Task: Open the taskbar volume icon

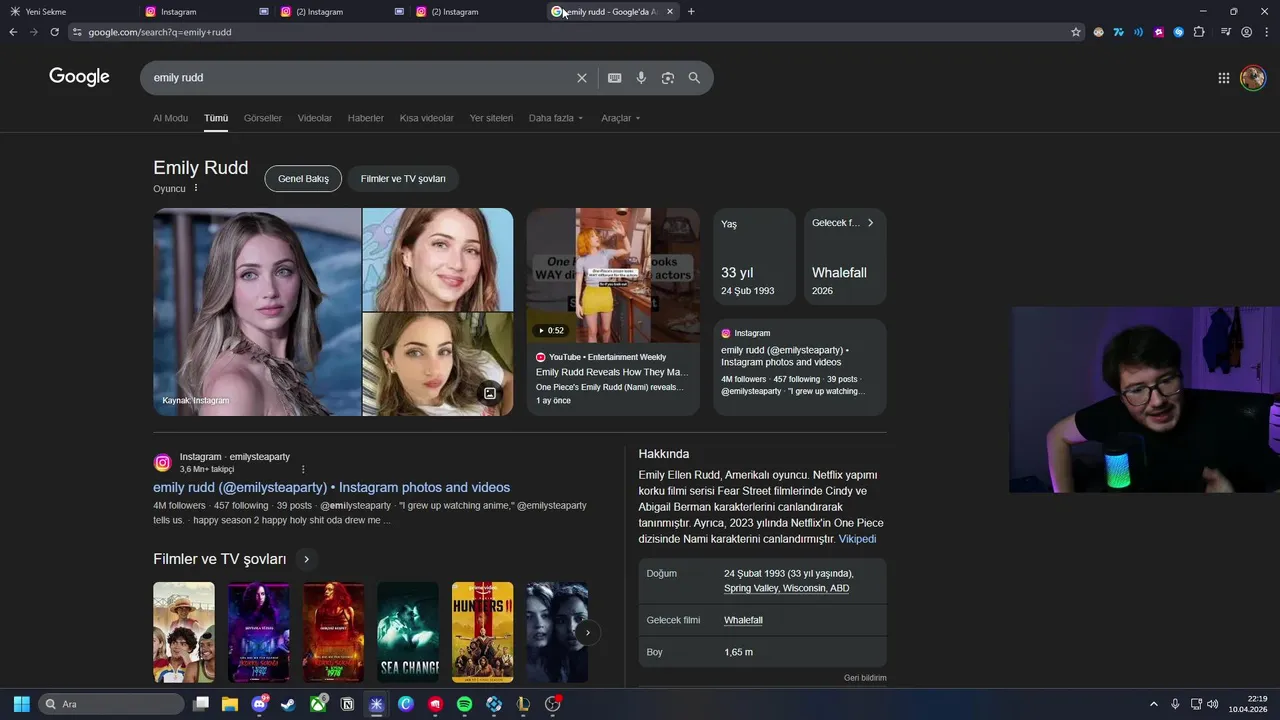Action: (x=1213, y=704)
